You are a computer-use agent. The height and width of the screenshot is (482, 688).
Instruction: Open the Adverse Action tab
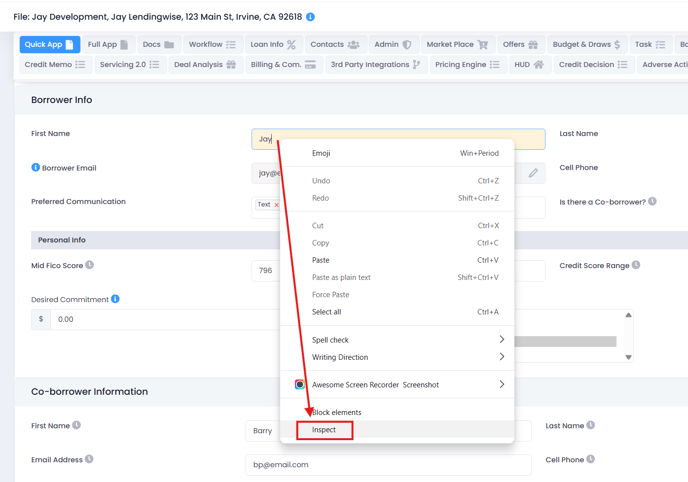pos(663,64)
